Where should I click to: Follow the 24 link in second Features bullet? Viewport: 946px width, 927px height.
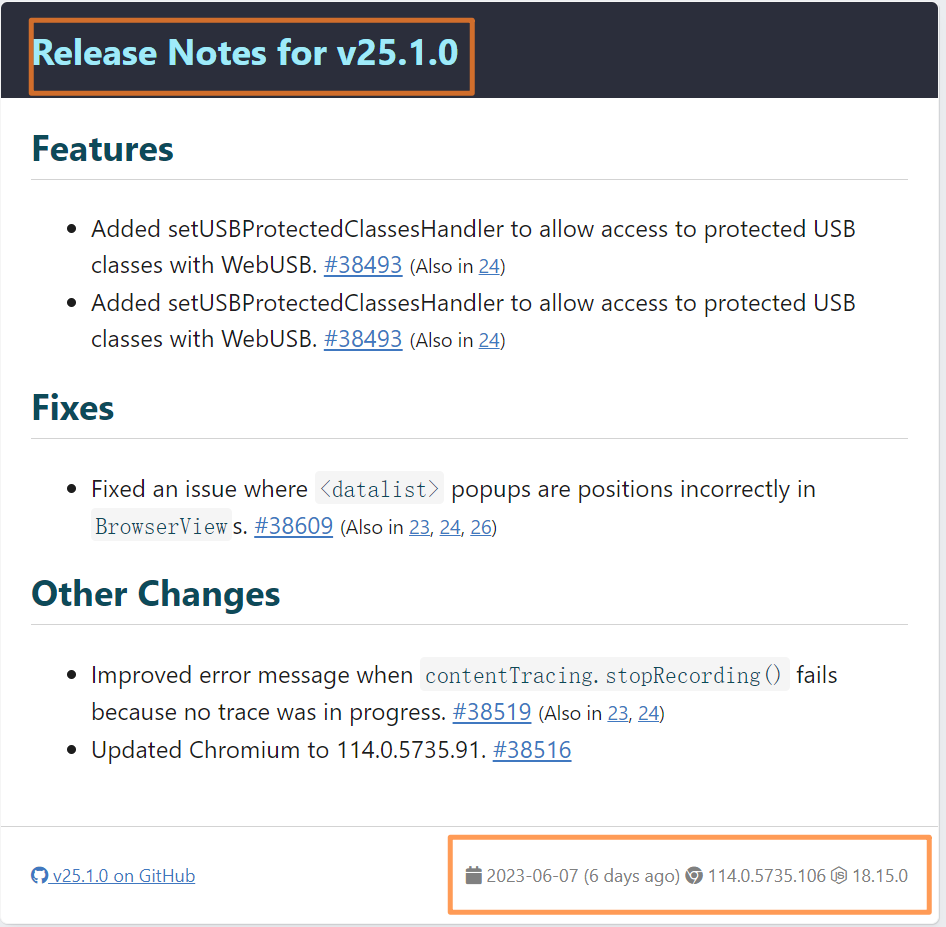489,340
